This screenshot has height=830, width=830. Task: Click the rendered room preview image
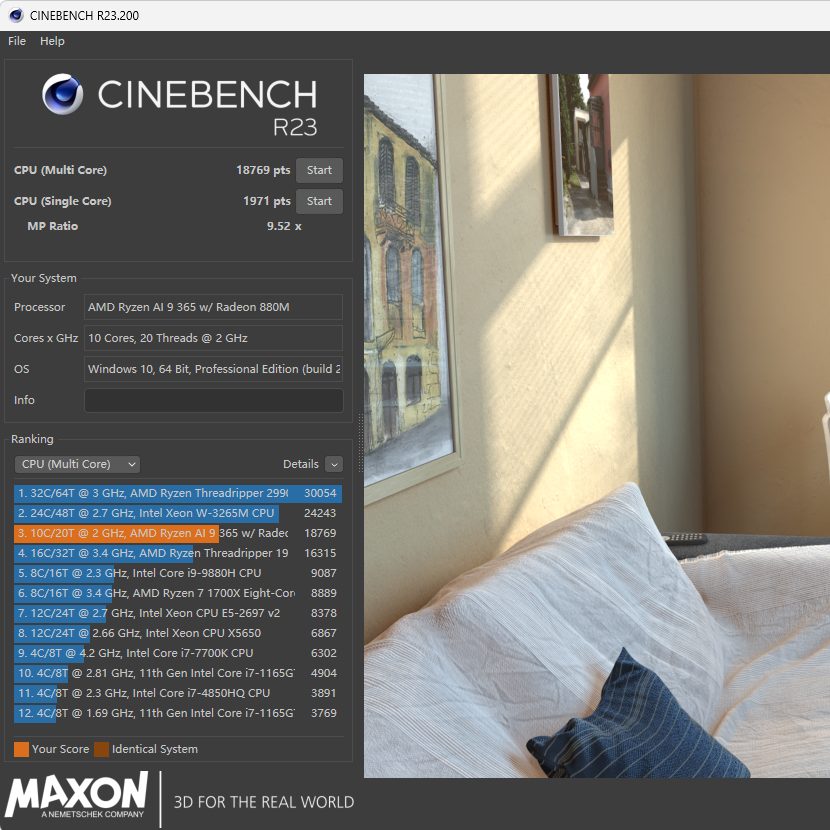click(597, 426)
